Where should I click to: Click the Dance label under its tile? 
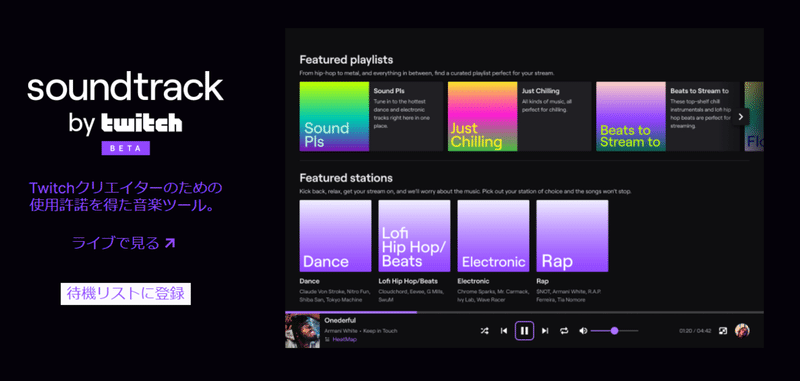click(x=309, y=281)
